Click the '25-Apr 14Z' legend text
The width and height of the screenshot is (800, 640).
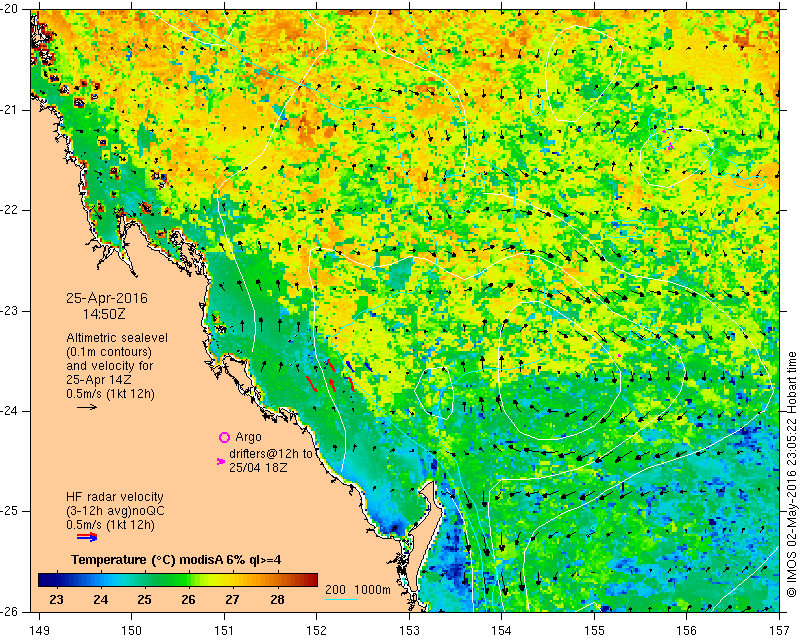click(x=98, y=380)
